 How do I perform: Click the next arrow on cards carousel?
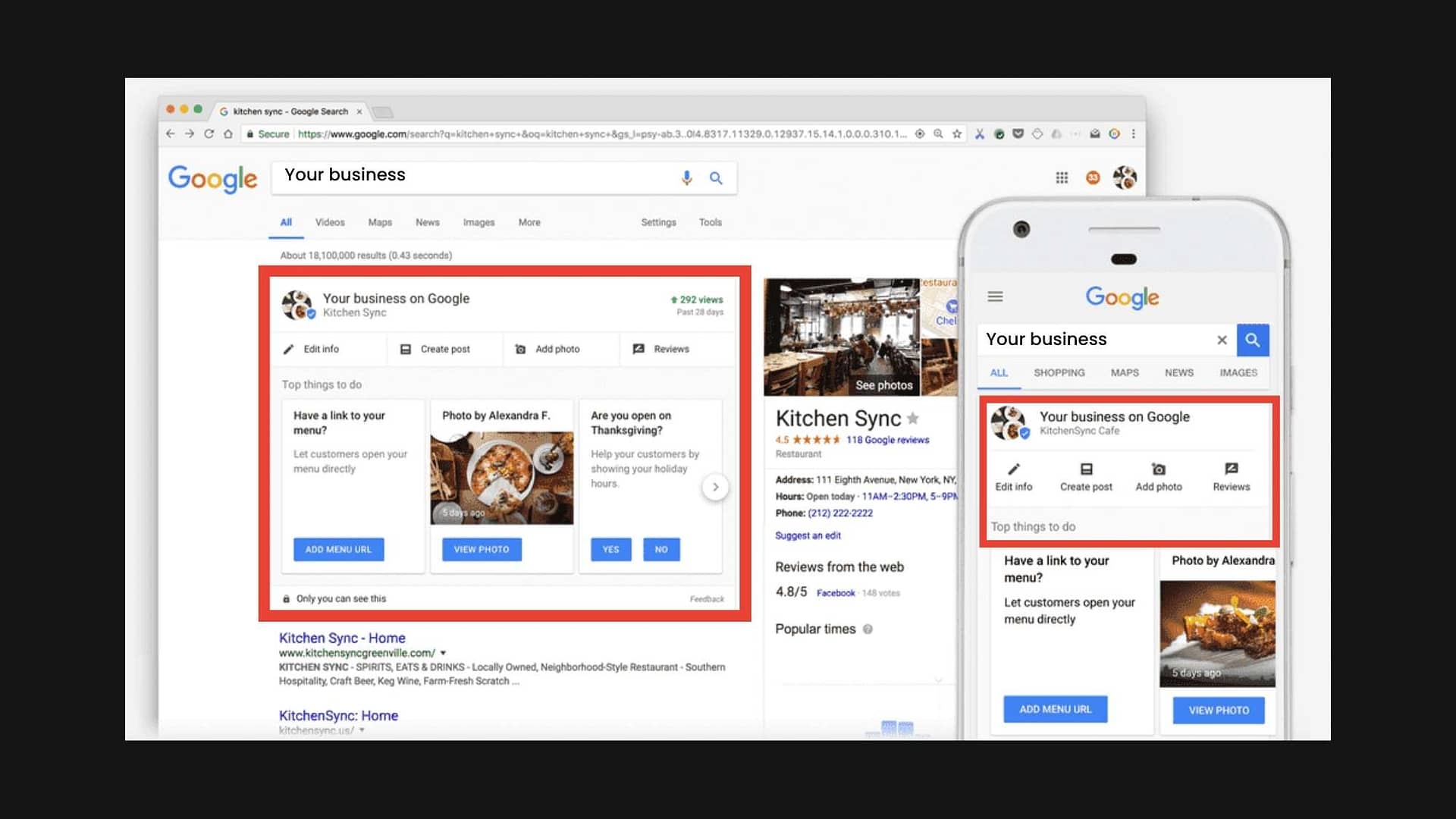tap(715, 487)
